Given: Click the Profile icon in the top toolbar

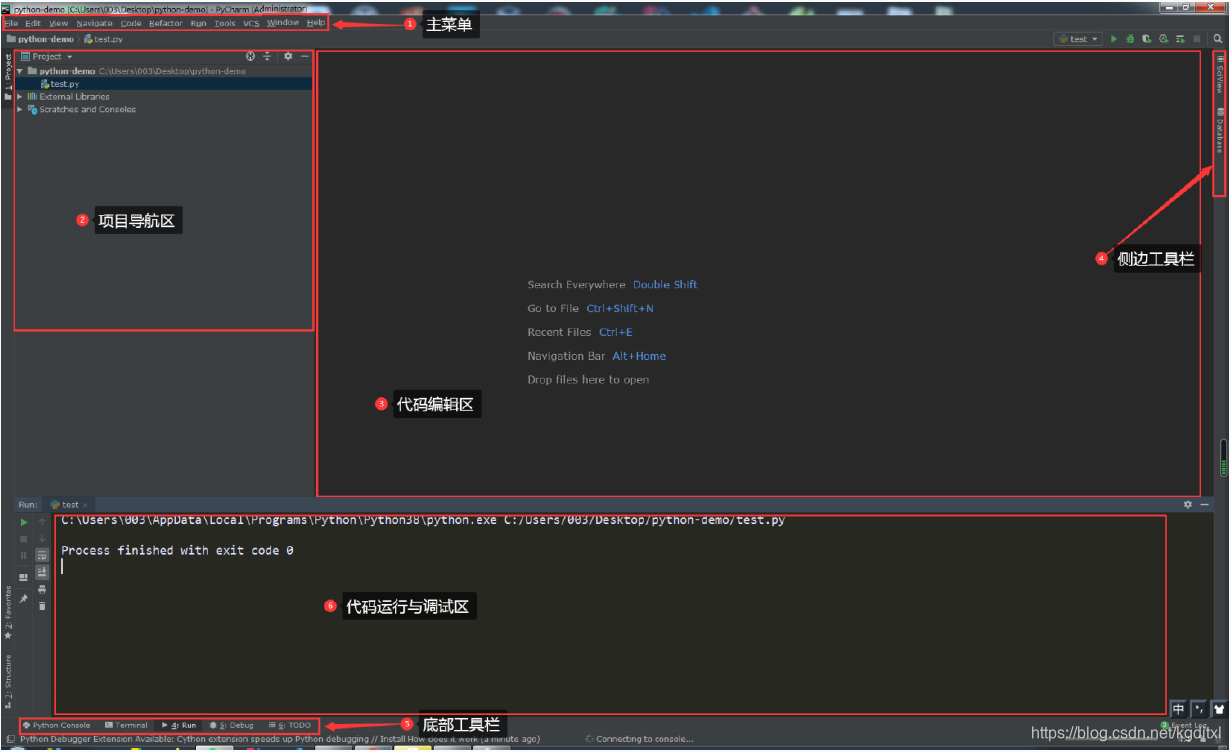Looking at the screenshot, I should 1164,39.
